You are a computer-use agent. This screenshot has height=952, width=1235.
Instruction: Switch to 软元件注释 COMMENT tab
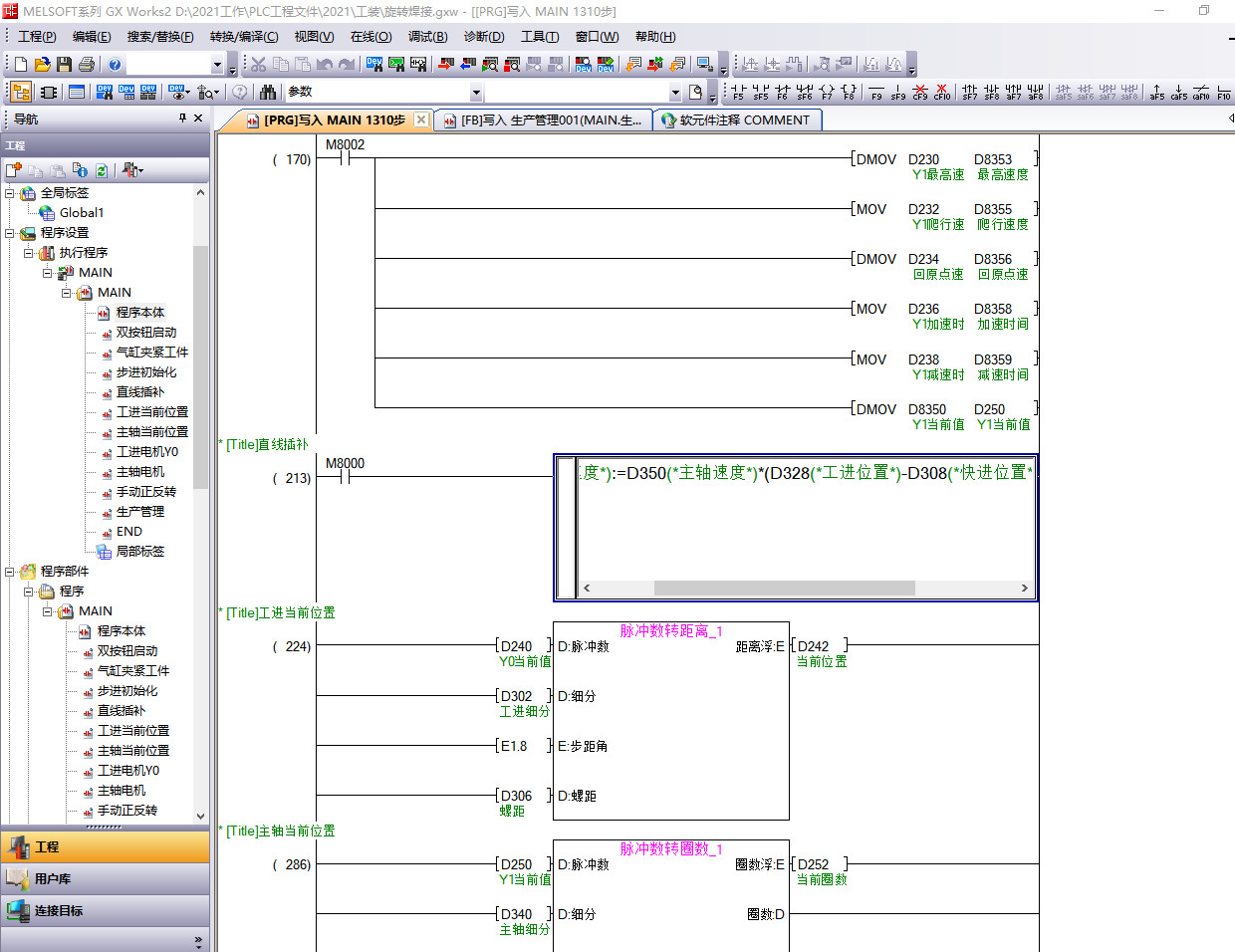pyautogui.click(x=737, y=120)
